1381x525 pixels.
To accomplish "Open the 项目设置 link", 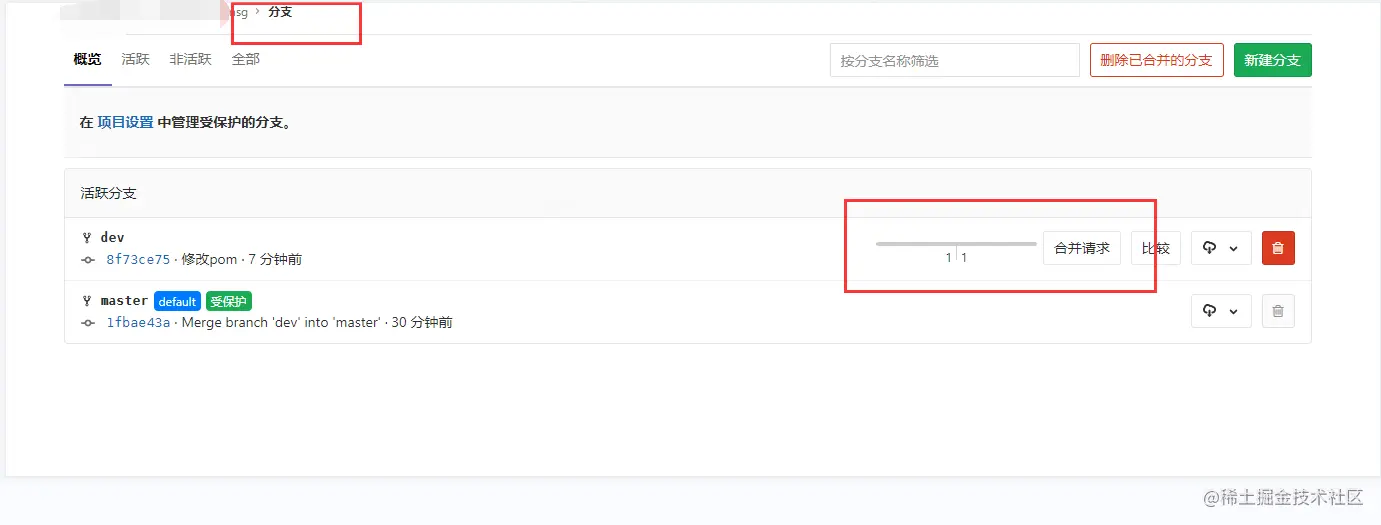I will (x=125, y=123).
